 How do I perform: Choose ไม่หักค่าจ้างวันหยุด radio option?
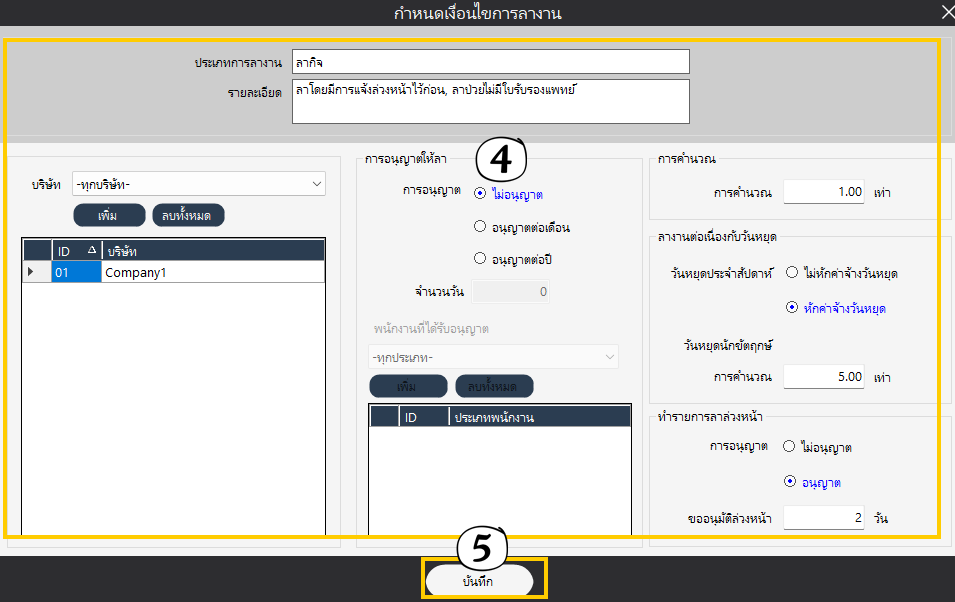(791, 272)
